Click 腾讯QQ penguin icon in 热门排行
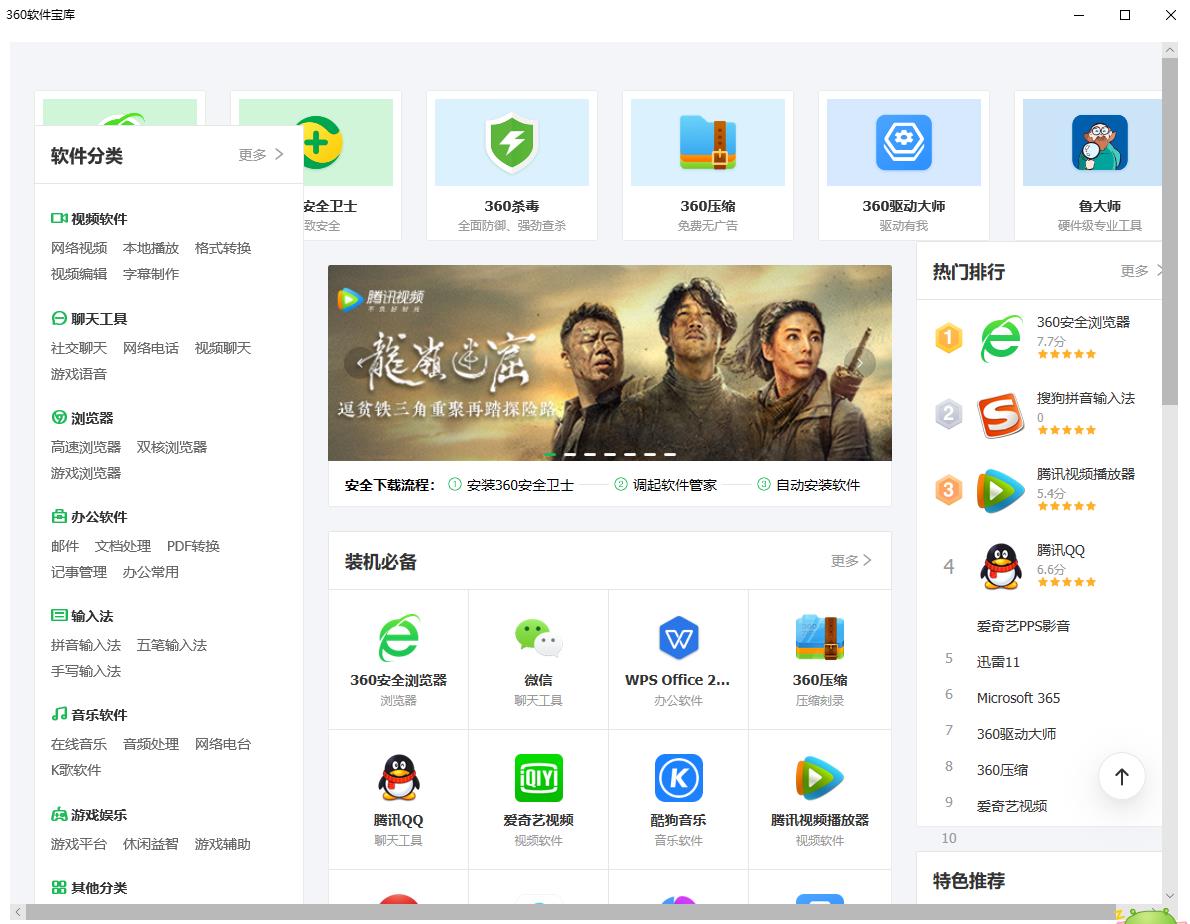Viewport: 1190px width, 924px height. [1001, 567]
